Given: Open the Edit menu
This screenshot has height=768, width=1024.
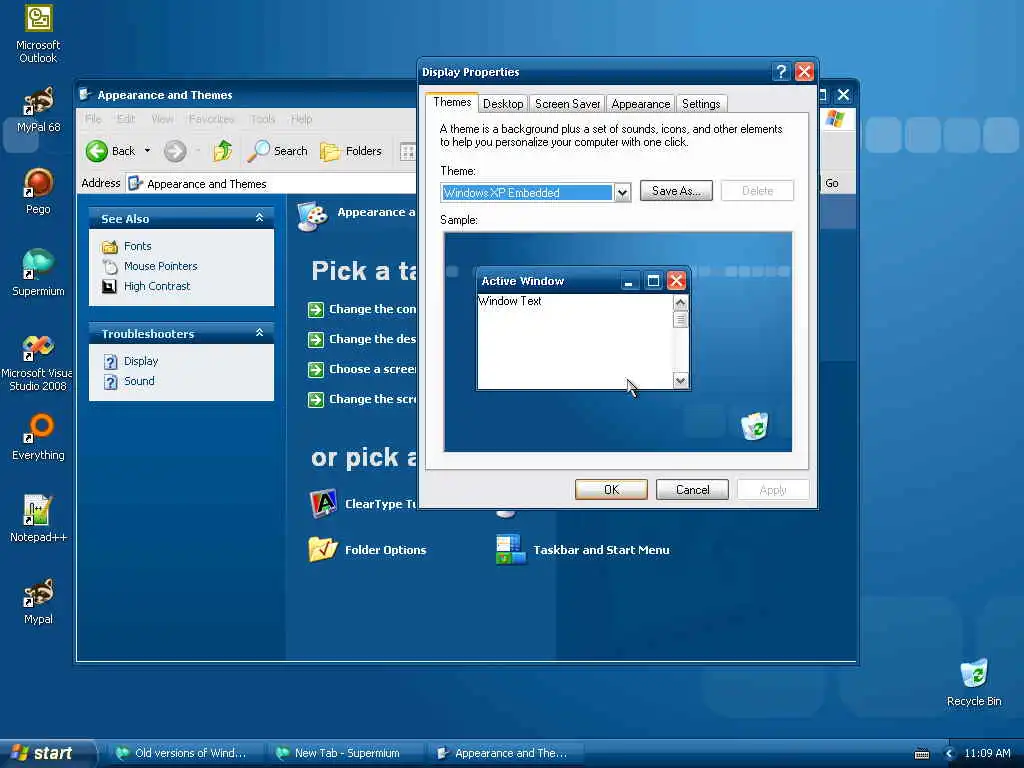Looking at the screenshot, I should click(x=126, y=119).
